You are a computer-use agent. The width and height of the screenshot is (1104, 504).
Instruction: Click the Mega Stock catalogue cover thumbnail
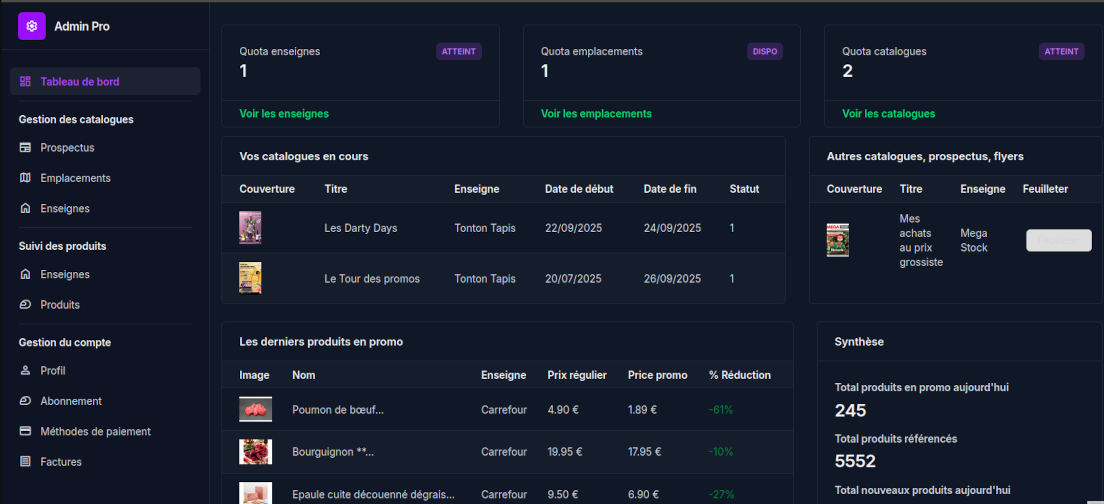[x=838, y=240]
